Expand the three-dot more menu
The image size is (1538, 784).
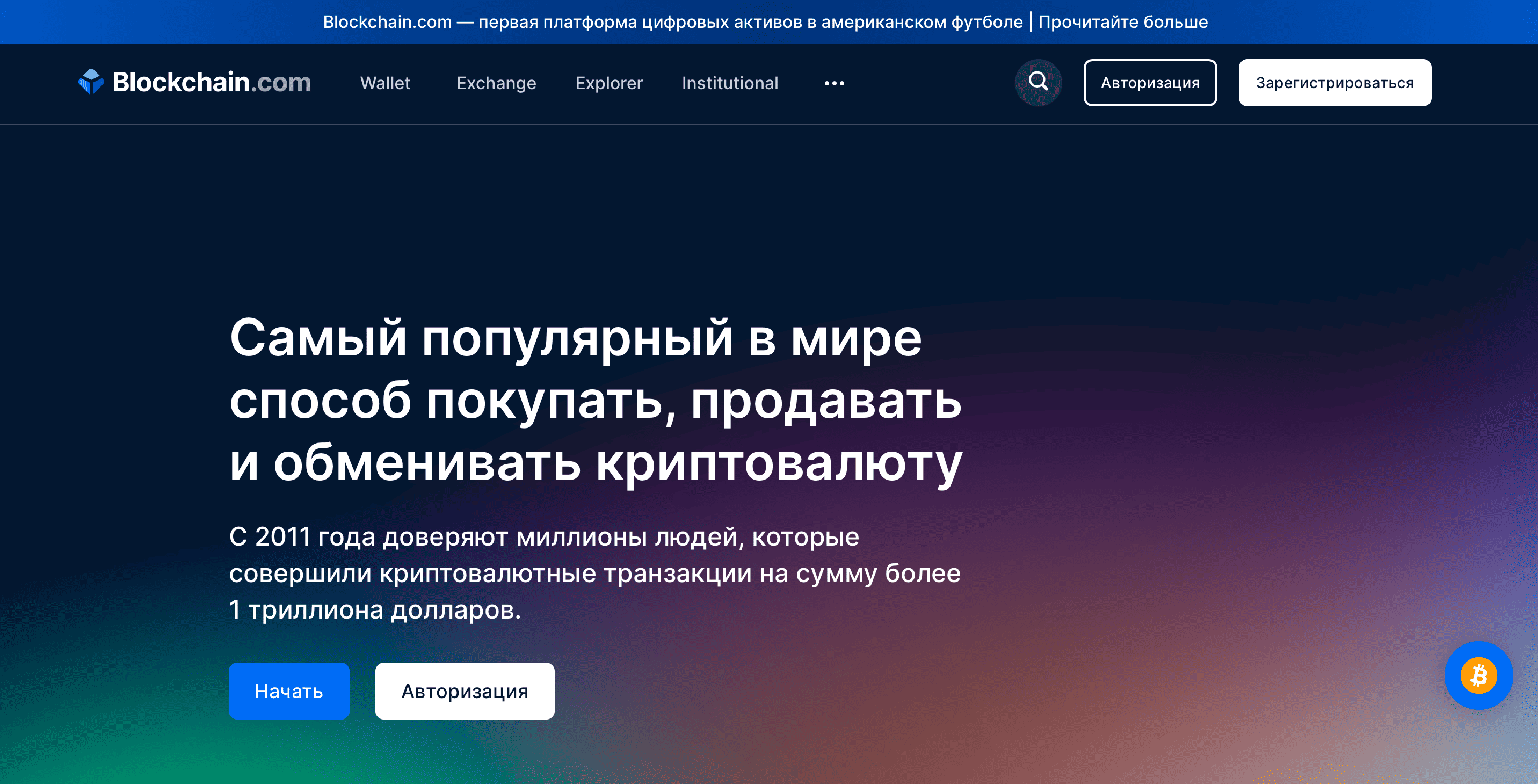(x=834, y=83)
